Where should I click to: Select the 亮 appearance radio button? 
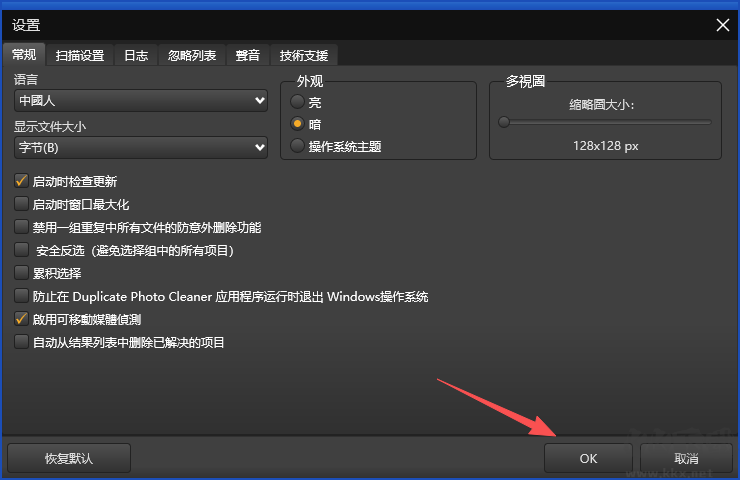pyautogui.click(x=297, y=102)
